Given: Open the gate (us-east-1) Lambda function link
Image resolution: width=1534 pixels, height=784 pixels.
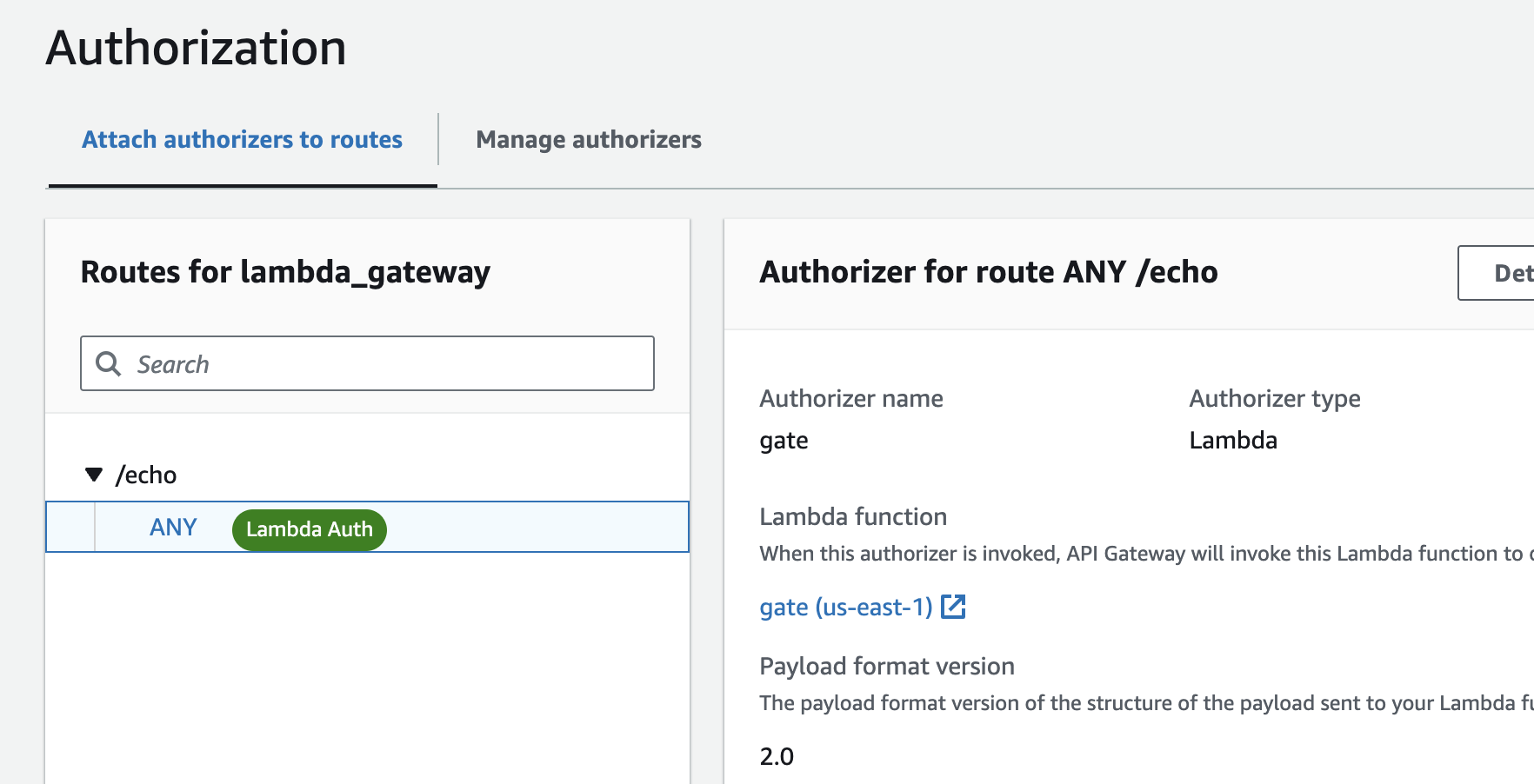Looking at the screenshot, I should point(844,607).
